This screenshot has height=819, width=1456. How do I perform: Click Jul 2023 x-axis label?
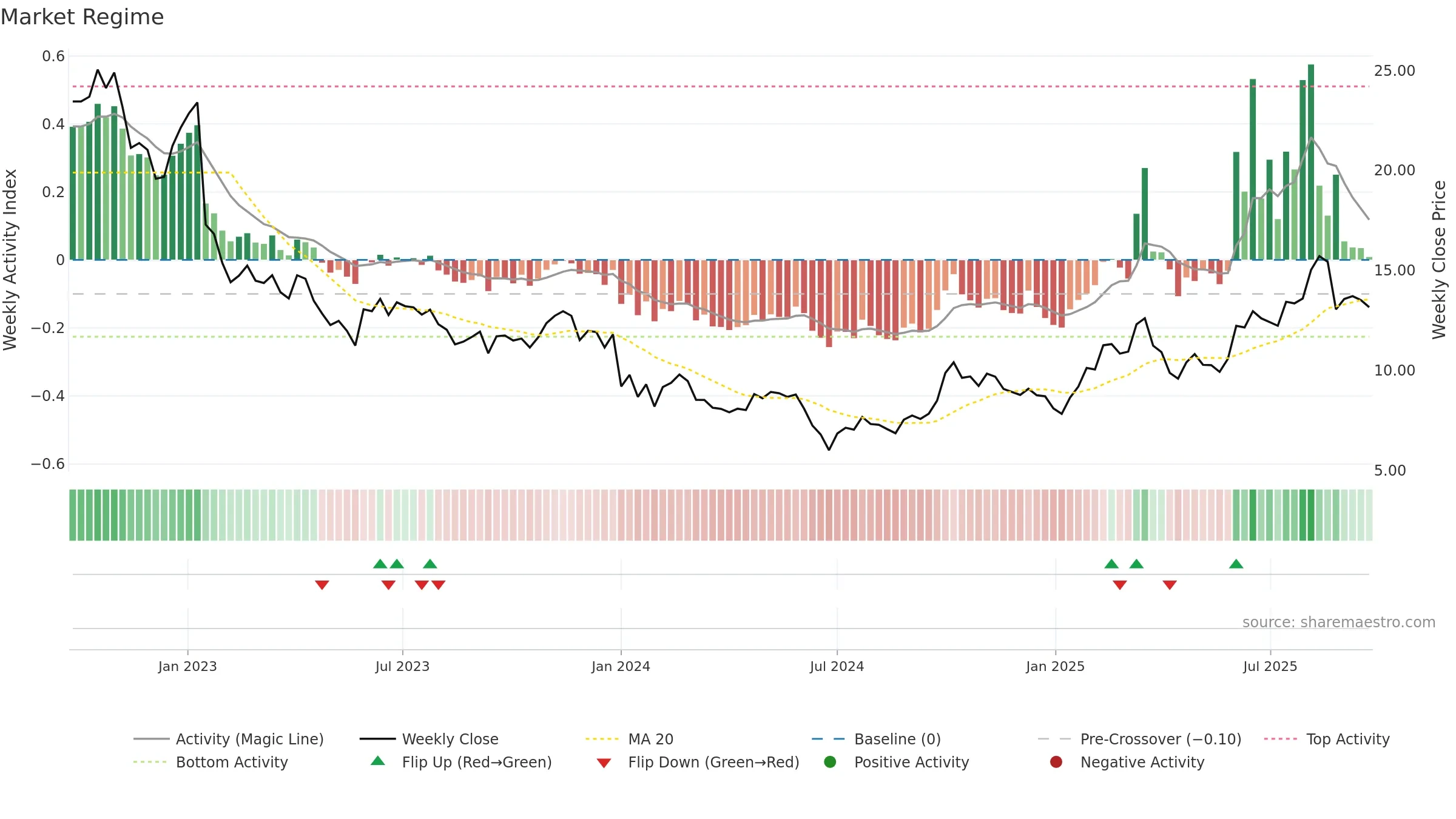pos(402,666)
